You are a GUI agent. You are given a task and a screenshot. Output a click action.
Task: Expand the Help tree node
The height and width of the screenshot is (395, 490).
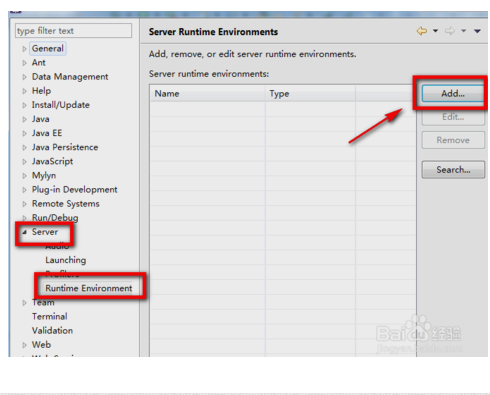pyautogui.click(x=24, y=91)
